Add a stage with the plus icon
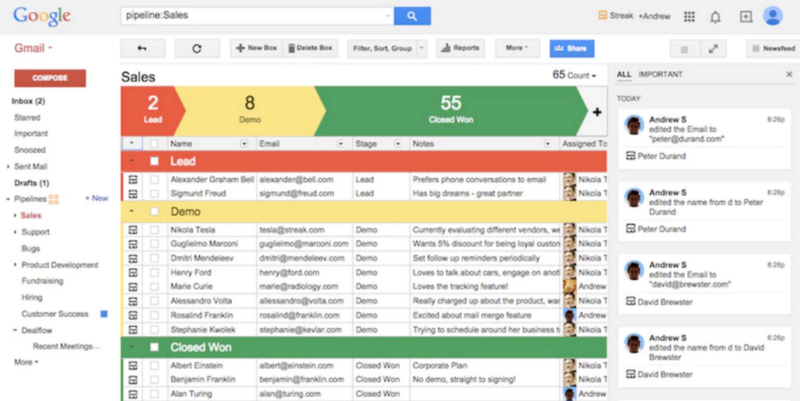800x401 pixels. (x=597, y=112)
